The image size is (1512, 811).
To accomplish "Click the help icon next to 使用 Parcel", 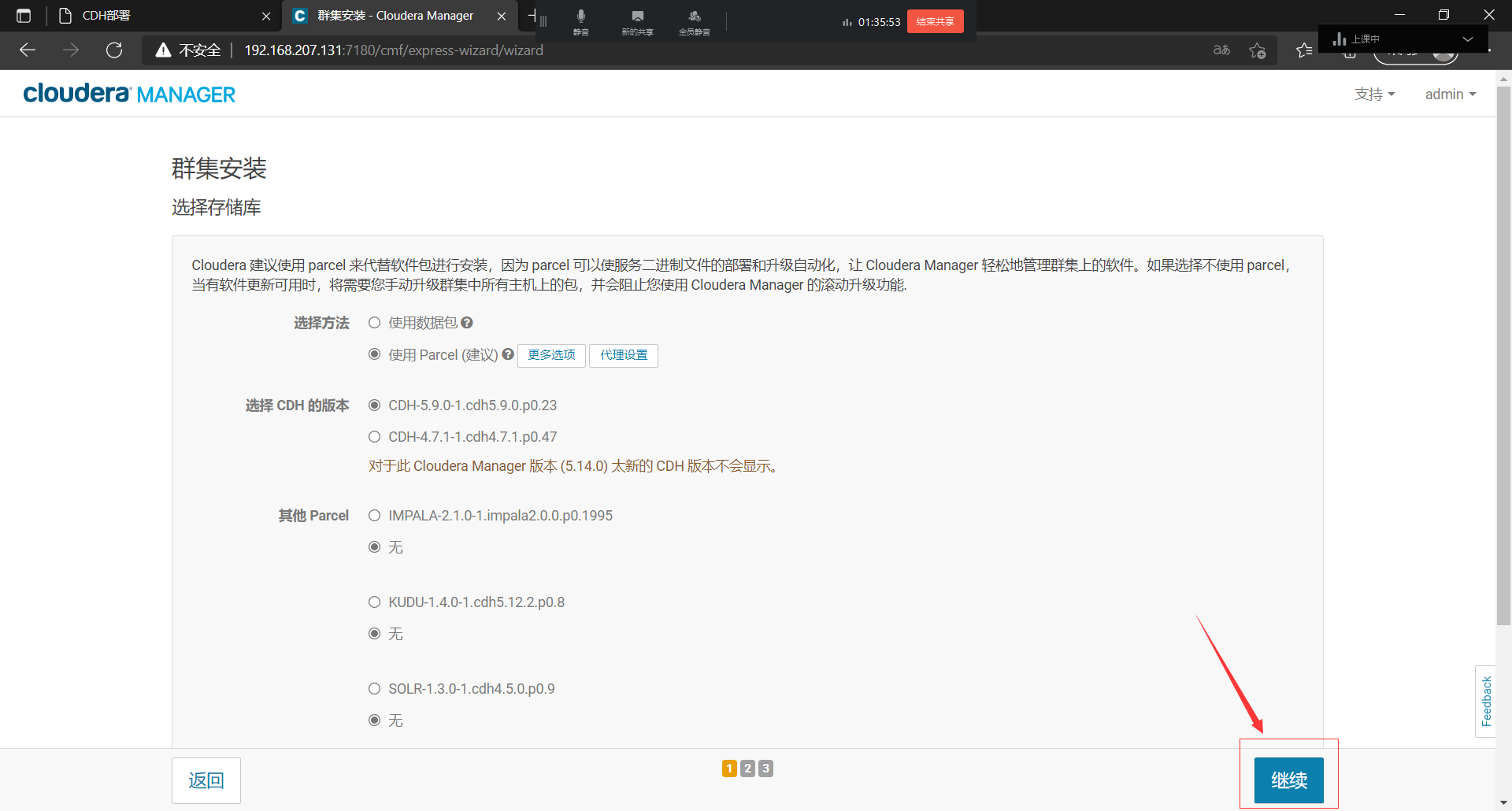I will click(508, 354).
